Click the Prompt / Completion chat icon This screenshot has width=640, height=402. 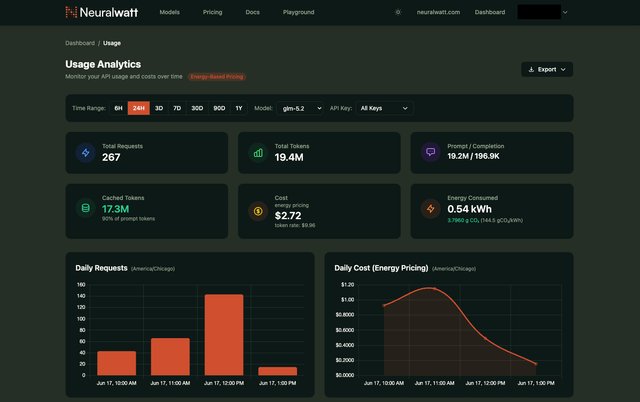coord(431,152)
